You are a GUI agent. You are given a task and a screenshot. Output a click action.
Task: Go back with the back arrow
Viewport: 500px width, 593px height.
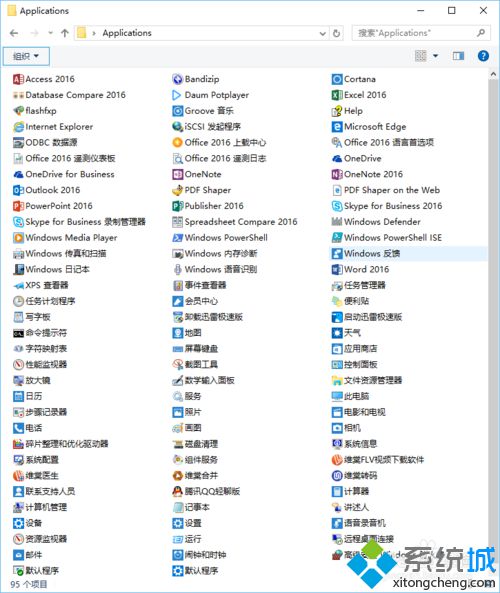14,33
